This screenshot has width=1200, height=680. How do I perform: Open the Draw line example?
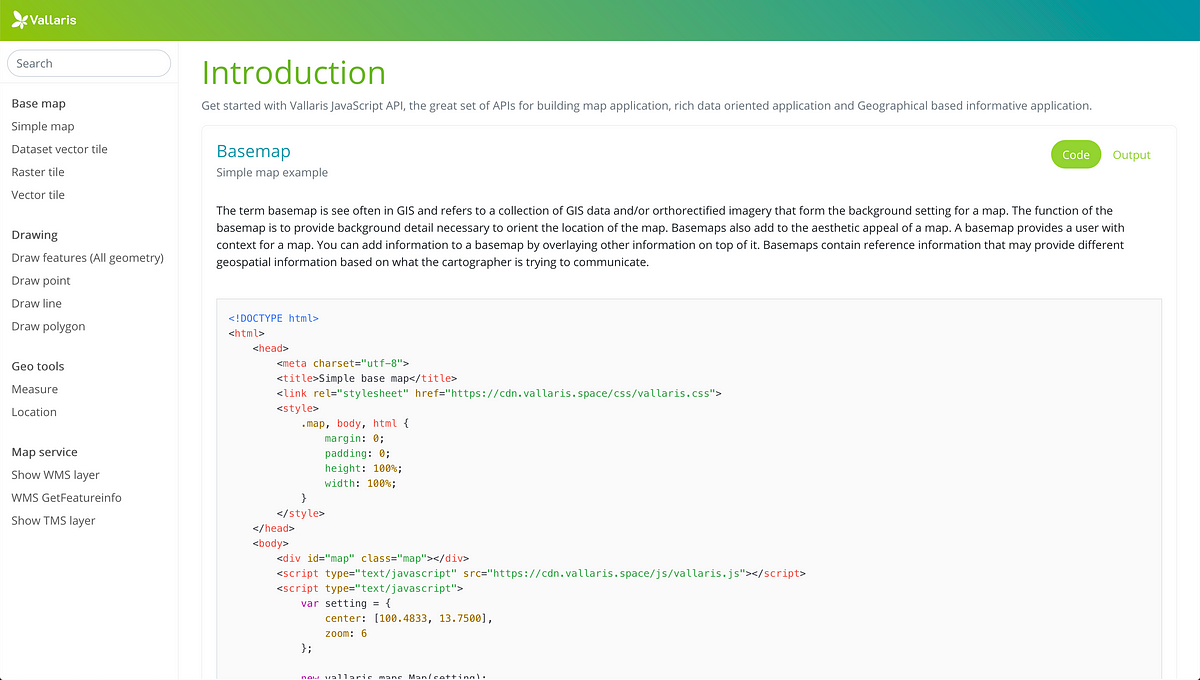[37, 303]
